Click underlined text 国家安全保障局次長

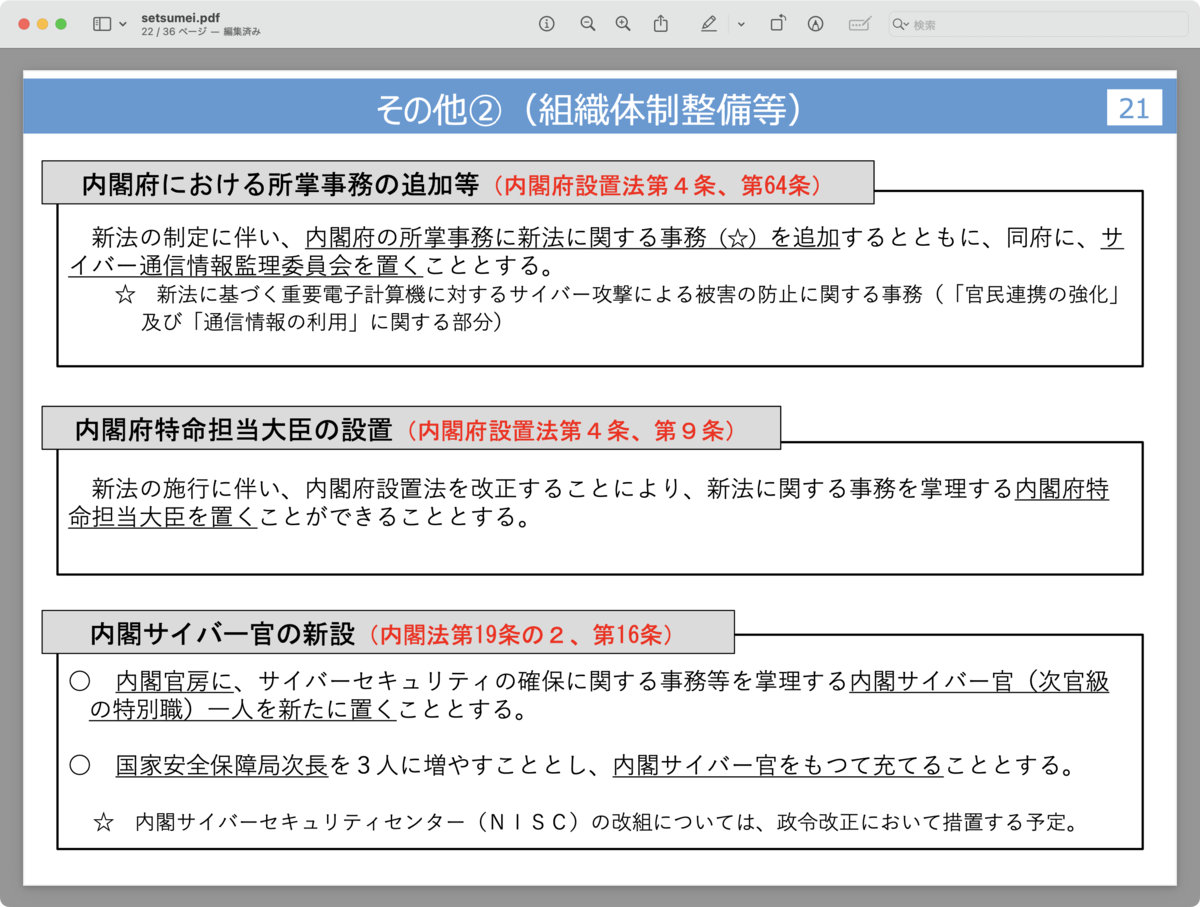coord(222,767)
